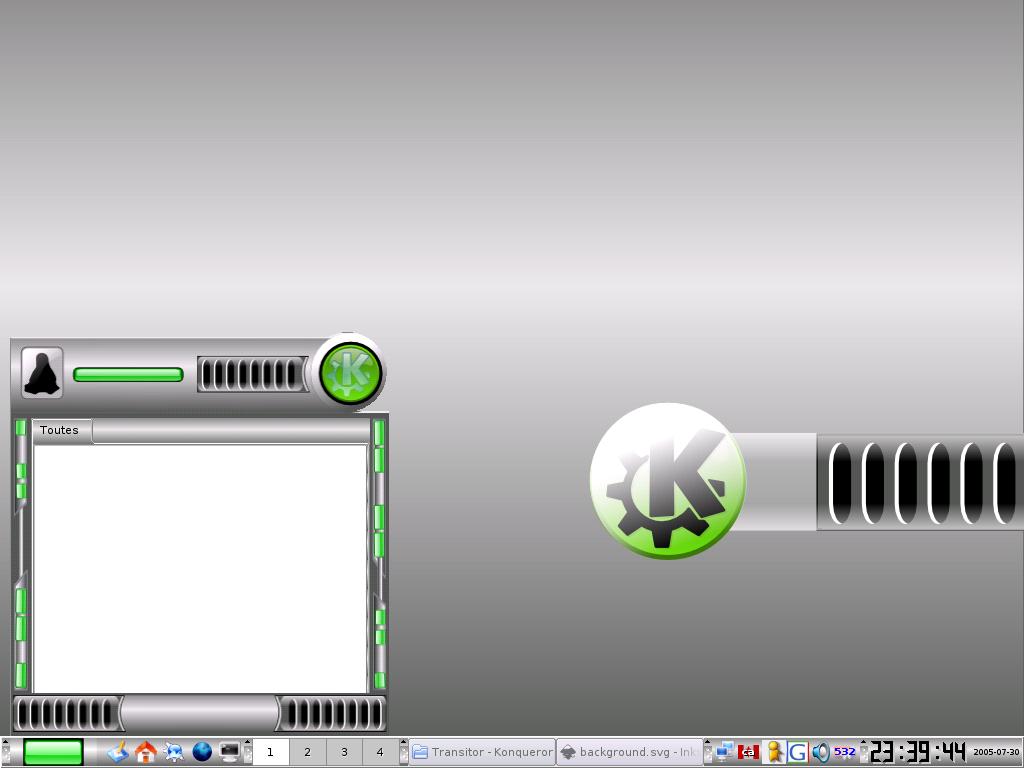Viewport: 1024px width, 768px height.
Task: Click the black penguin user icon
Action: (x=42, y=373)
